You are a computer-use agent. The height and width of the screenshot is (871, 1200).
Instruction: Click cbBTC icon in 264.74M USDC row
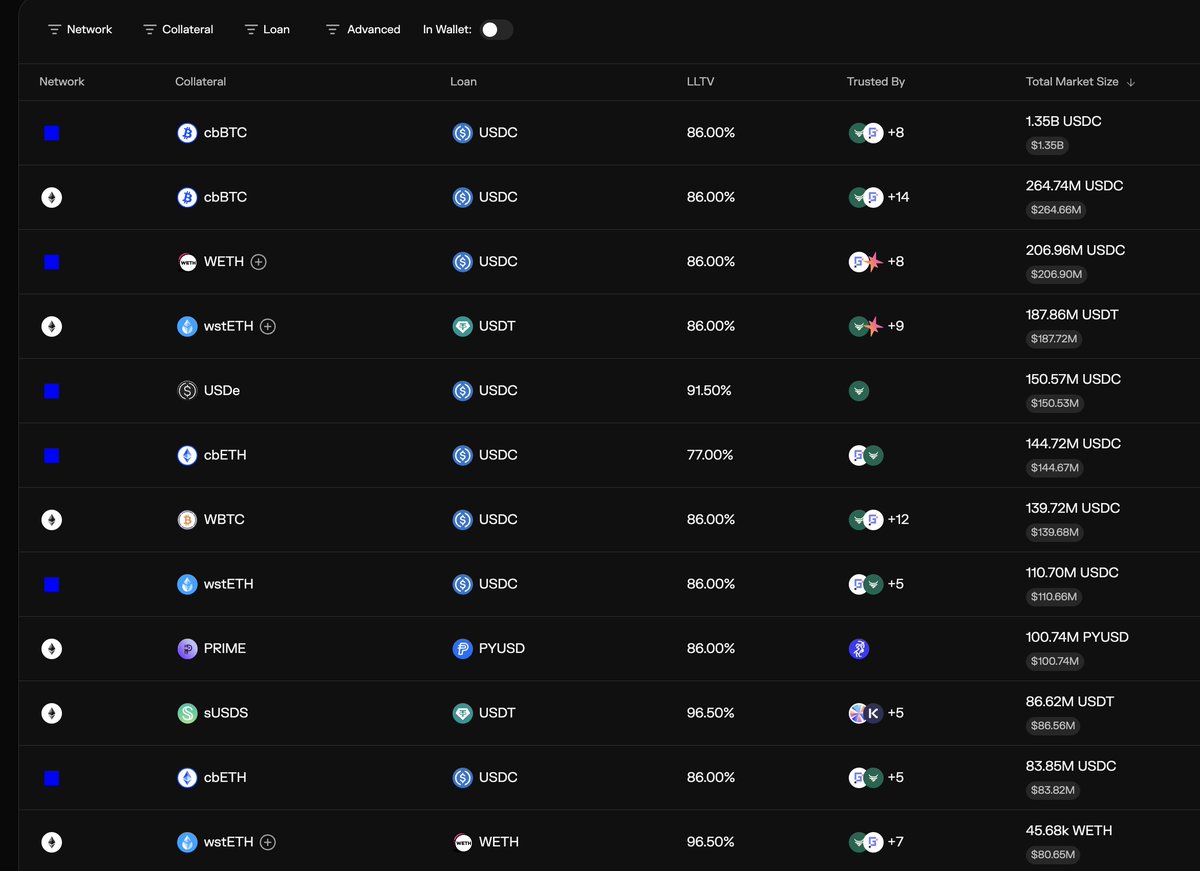point(187,197)
